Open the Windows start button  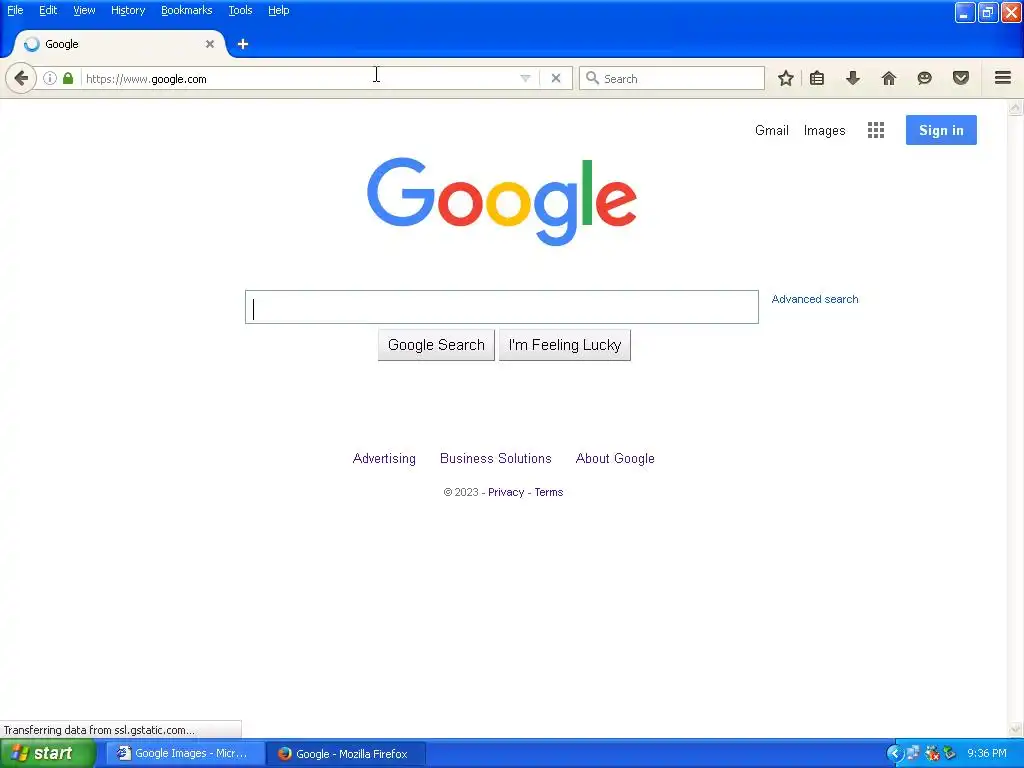tap(48, 754)
